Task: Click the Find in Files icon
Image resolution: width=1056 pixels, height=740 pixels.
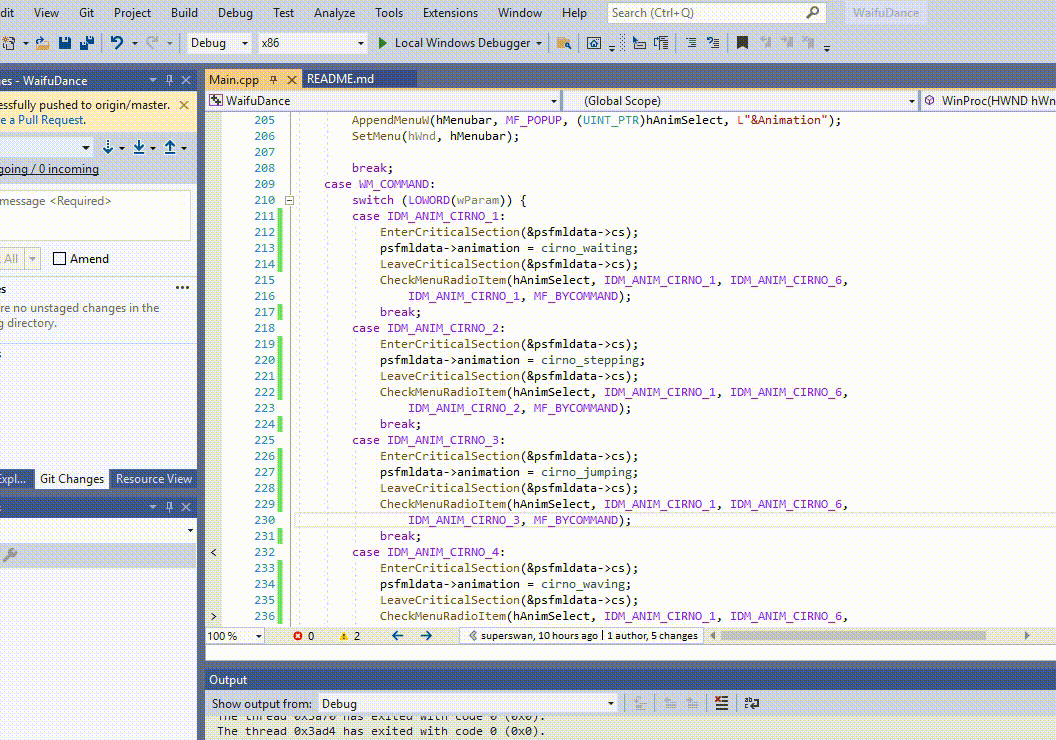Action: pyautogui.click(x=564, y=43)
